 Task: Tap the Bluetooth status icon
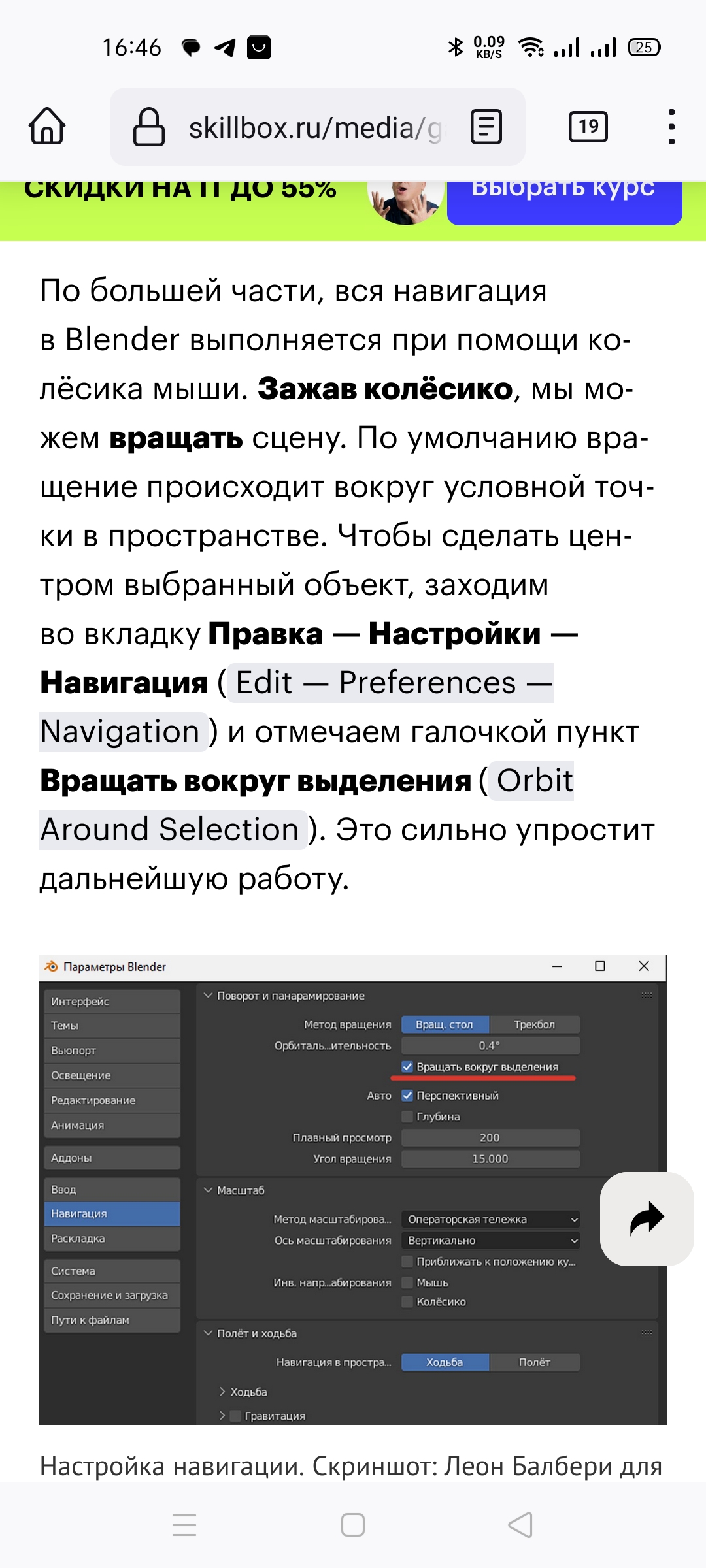point(456,47)
